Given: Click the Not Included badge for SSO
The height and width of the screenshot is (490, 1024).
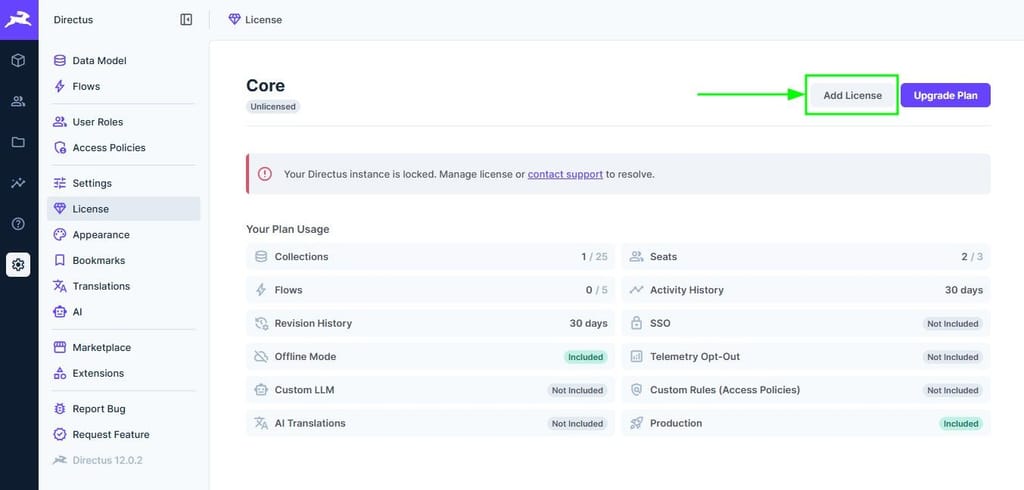Looking at the screenshot, I should point(953,323).
